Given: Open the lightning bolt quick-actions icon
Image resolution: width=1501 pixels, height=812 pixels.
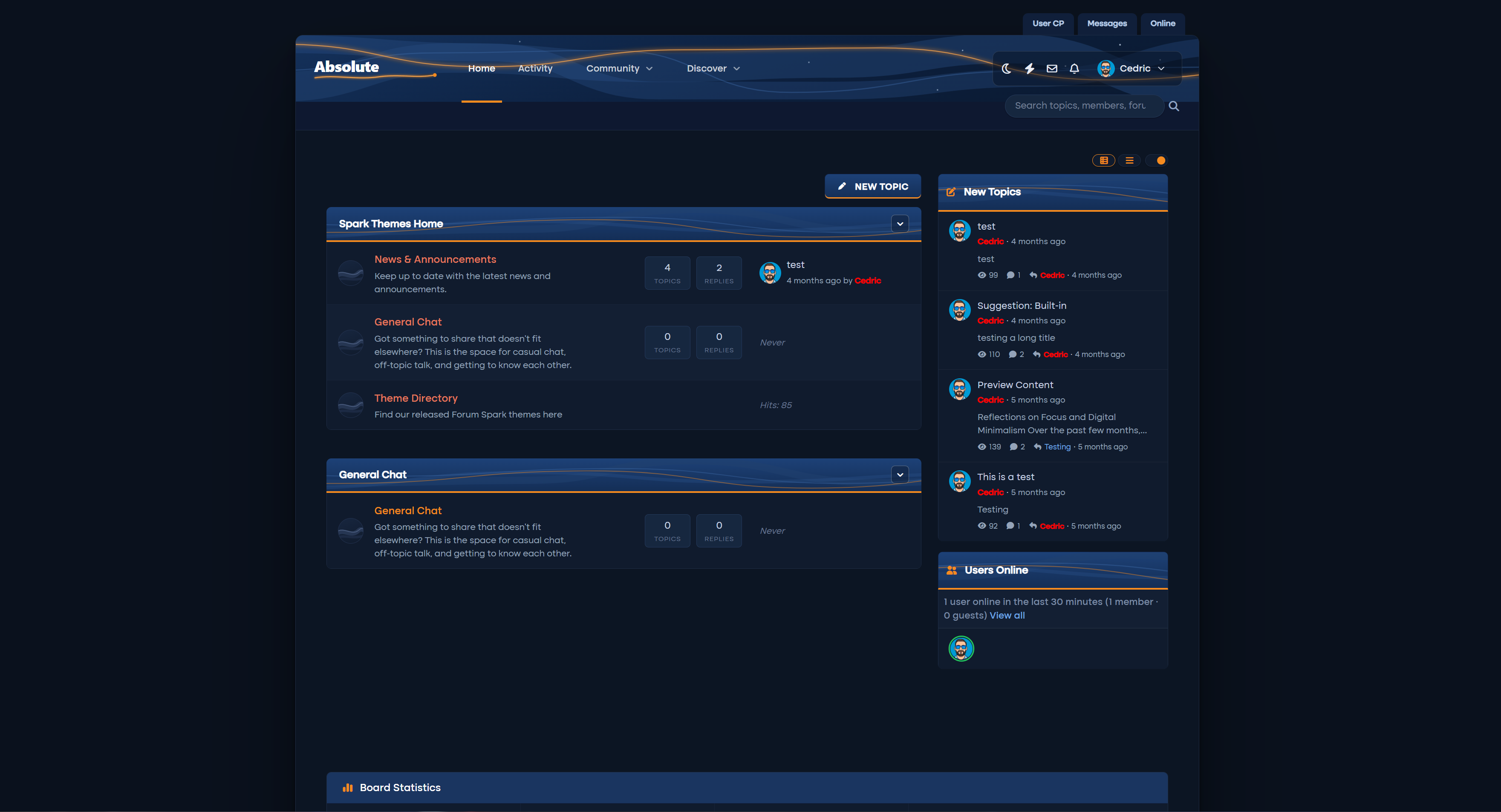Looking at the screenshot, I should pos(1030,69).
